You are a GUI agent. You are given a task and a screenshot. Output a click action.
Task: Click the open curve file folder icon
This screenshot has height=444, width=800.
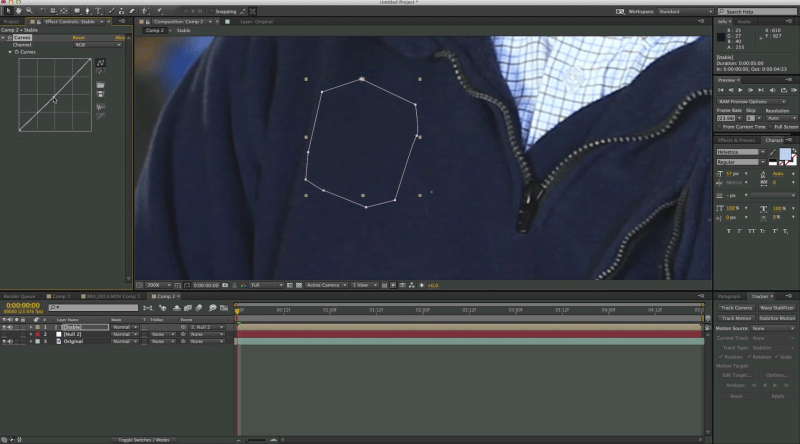pyautogui.click(x=101, y=85)
